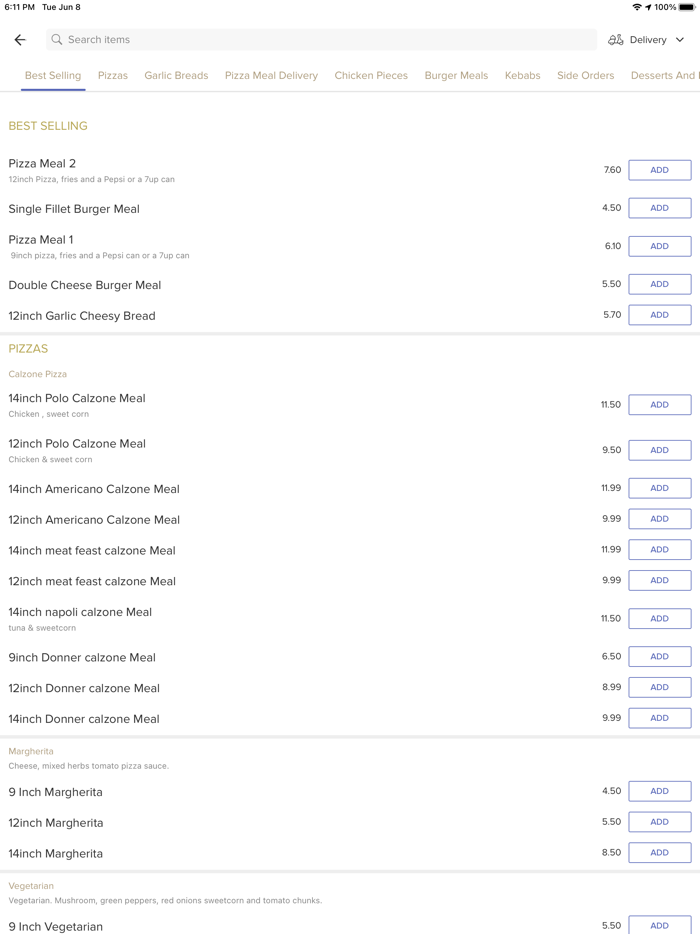This screenshot has width=700, height=934.
Task: Switch to the Pizzas tab
Action: tap(113, 75)
